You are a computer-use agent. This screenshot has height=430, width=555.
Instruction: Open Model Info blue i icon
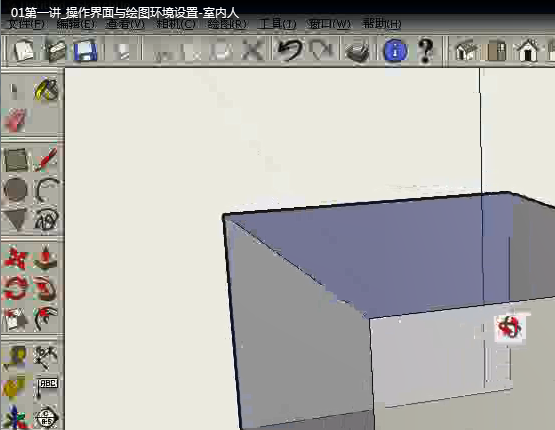[396, 51]
